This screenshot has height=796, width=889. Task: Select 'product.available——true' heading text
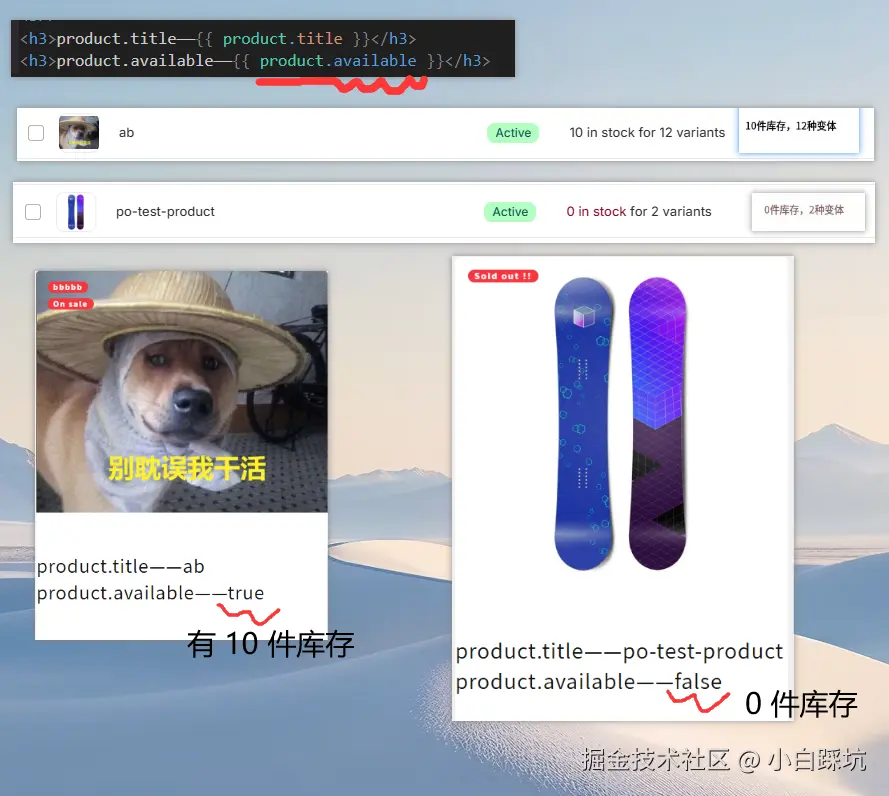pyautogui.click(x=150, y=593)
